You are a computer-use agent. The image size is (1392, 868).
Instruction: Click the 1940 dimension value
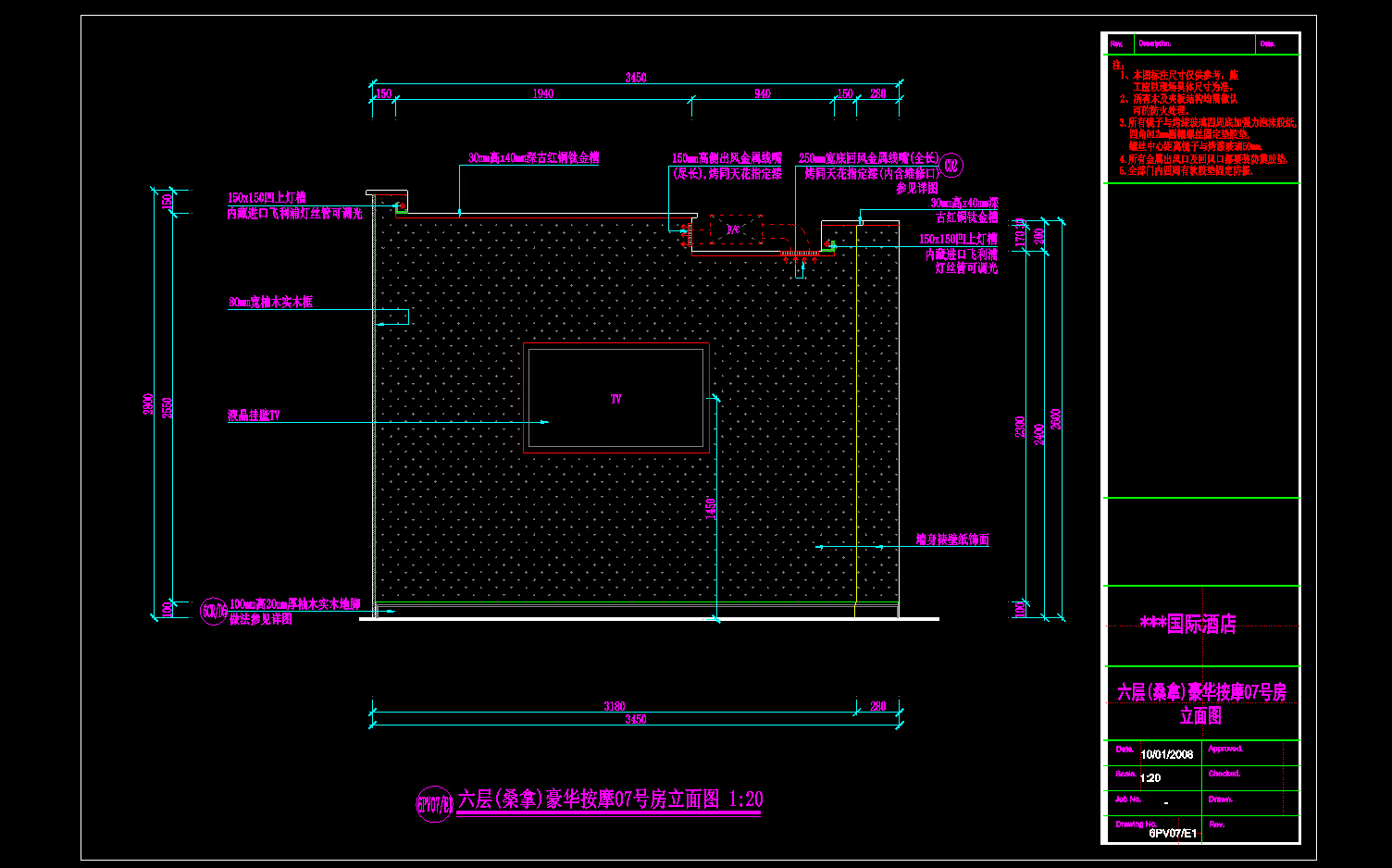(543, 93)
